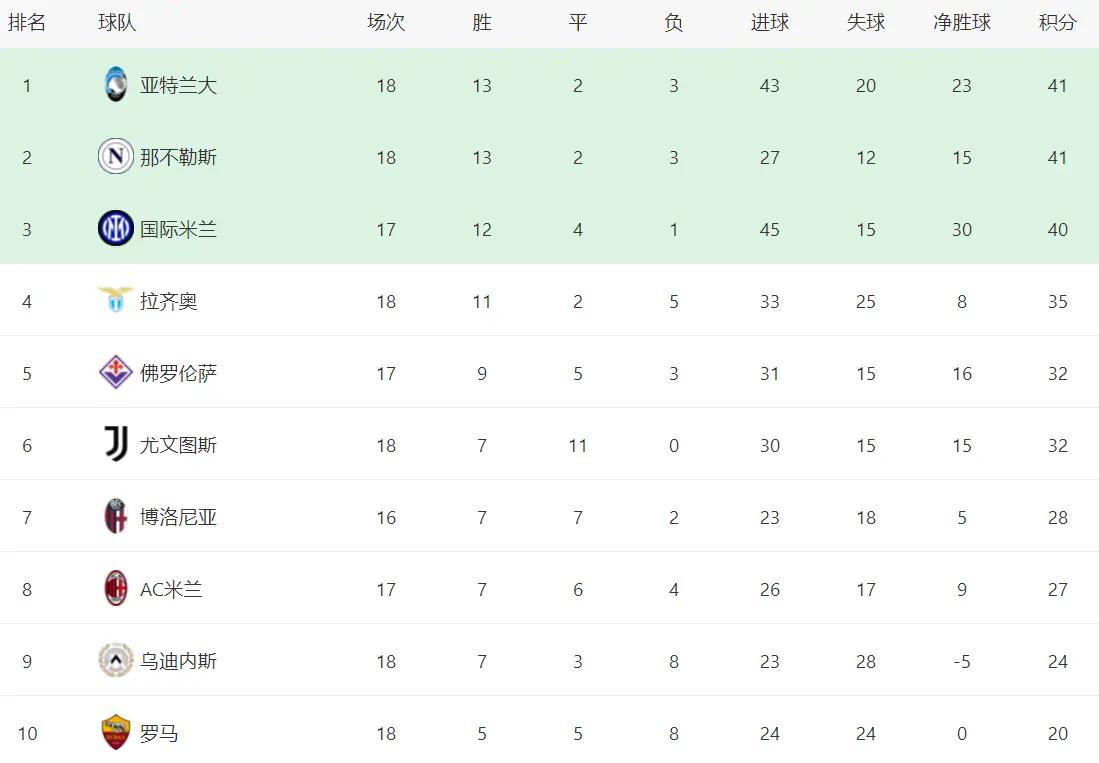1099x763 pixels.
Task: Click the 进球 column header
Action: click(769, 23)
